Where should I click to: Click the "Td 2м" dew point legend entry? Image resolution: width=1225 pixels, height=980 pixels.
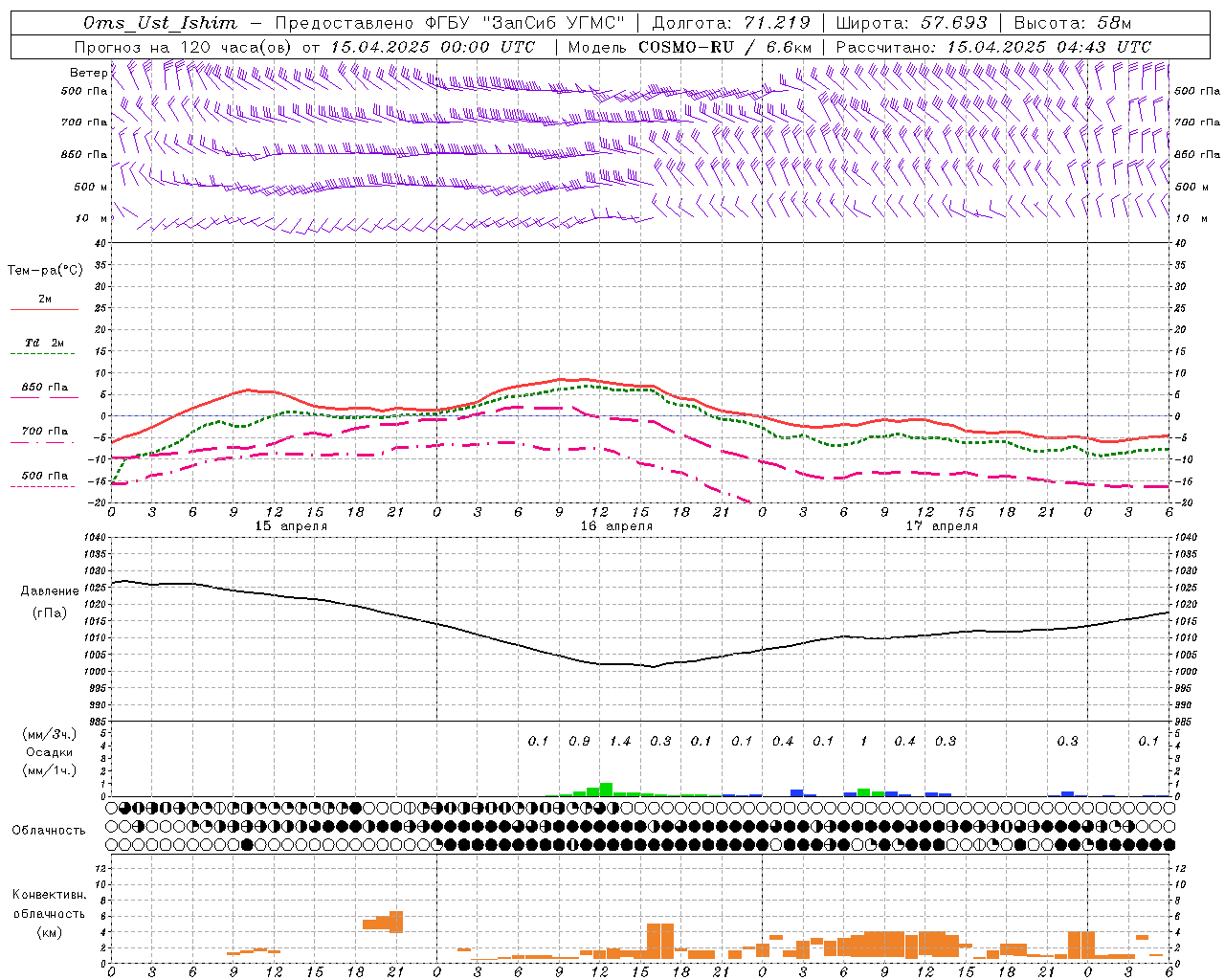(x=44, y=343)
